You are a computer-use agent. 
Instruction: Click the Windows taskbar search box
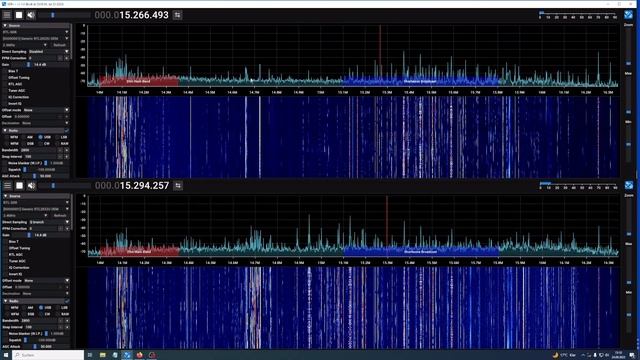click(x=48, y=355)
